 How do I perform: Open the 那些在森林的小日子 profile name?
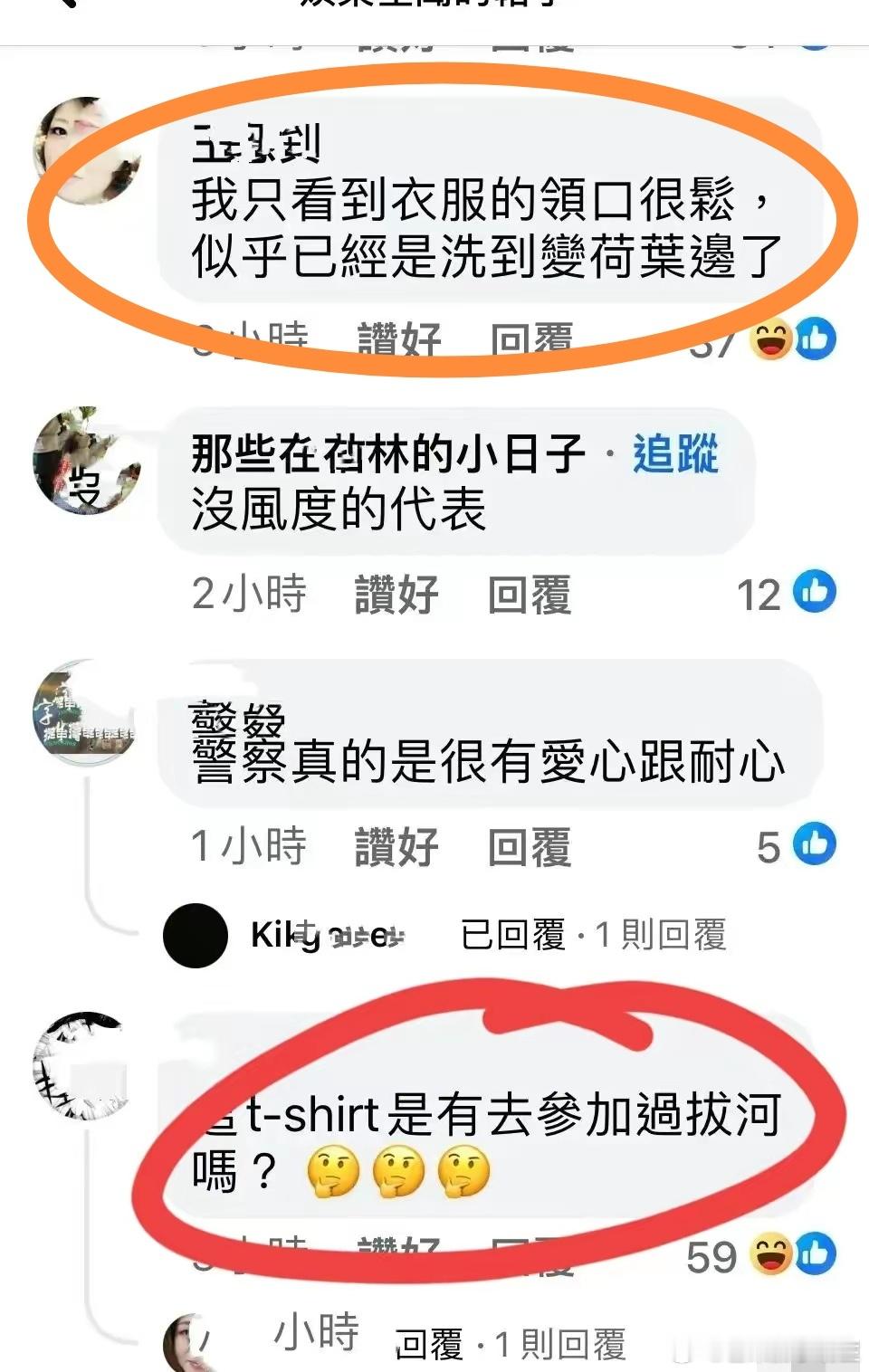coord(387,453)
